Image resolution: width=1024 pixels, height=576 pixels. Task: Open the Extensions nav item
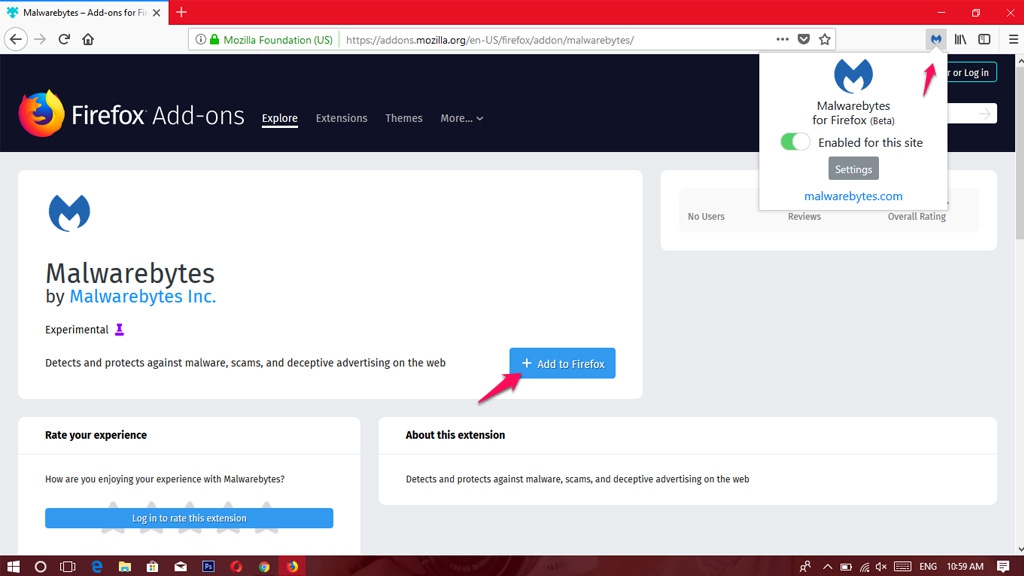[342, 118]
